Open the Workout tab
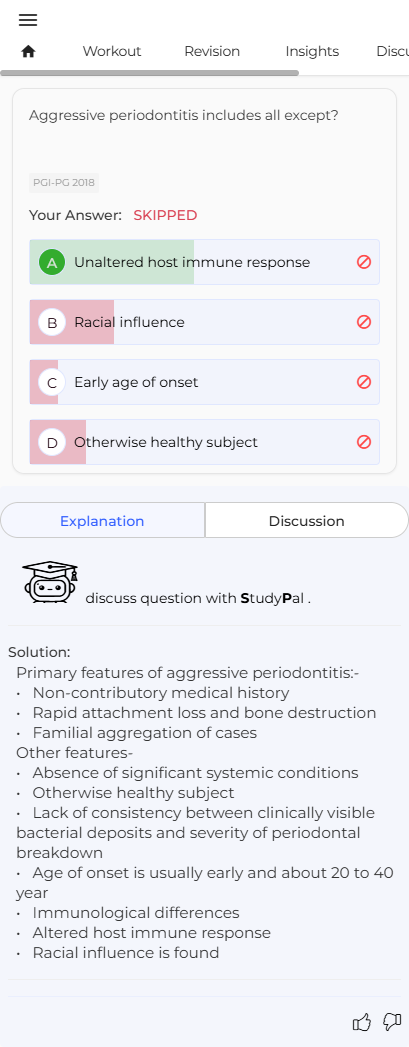 point(111,51)
